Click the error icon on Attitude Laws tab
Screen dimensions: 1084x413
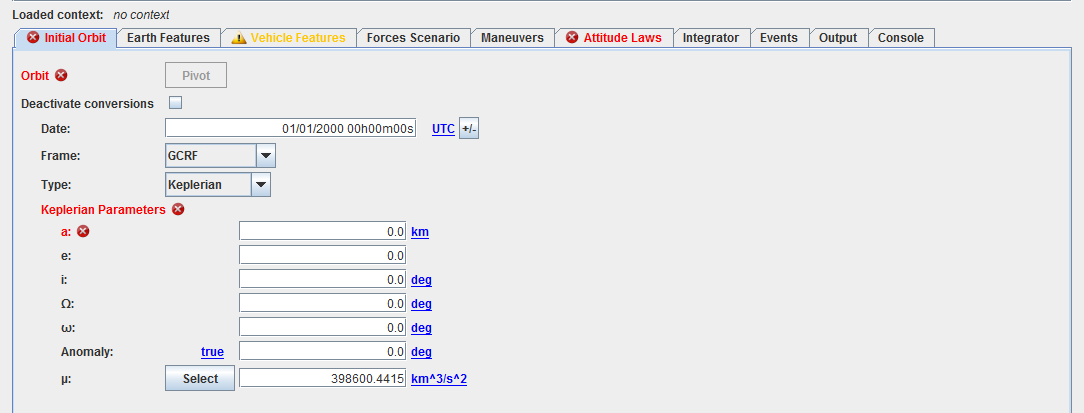(x=572, y=38)
